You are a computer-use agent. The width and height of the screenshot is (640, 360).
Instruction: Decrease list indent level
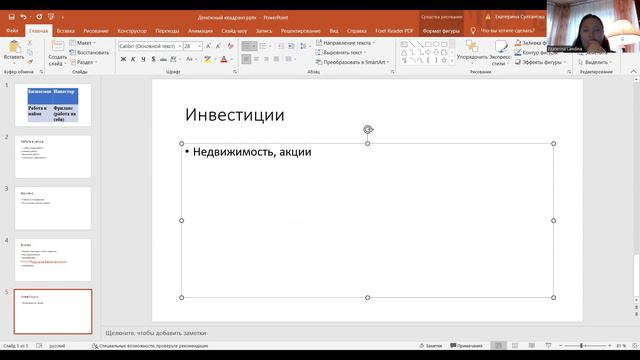click(x=281, y=46)
